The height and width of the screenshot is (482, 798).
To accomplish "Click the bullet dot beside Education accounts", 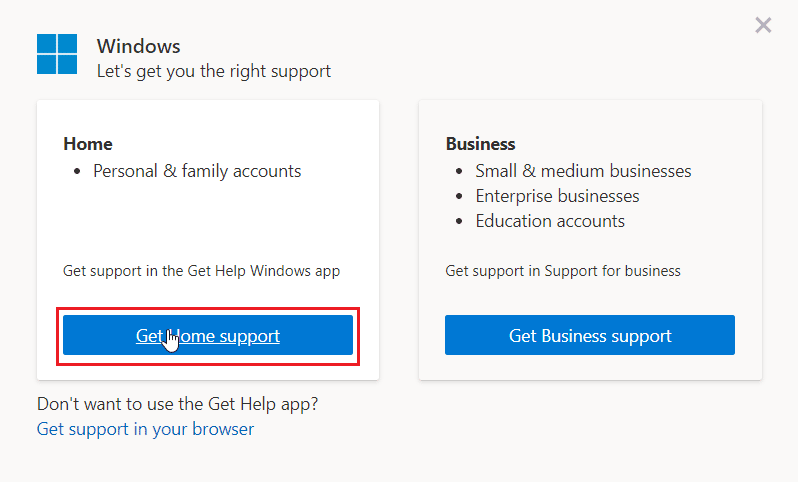I will click(459, 222).
